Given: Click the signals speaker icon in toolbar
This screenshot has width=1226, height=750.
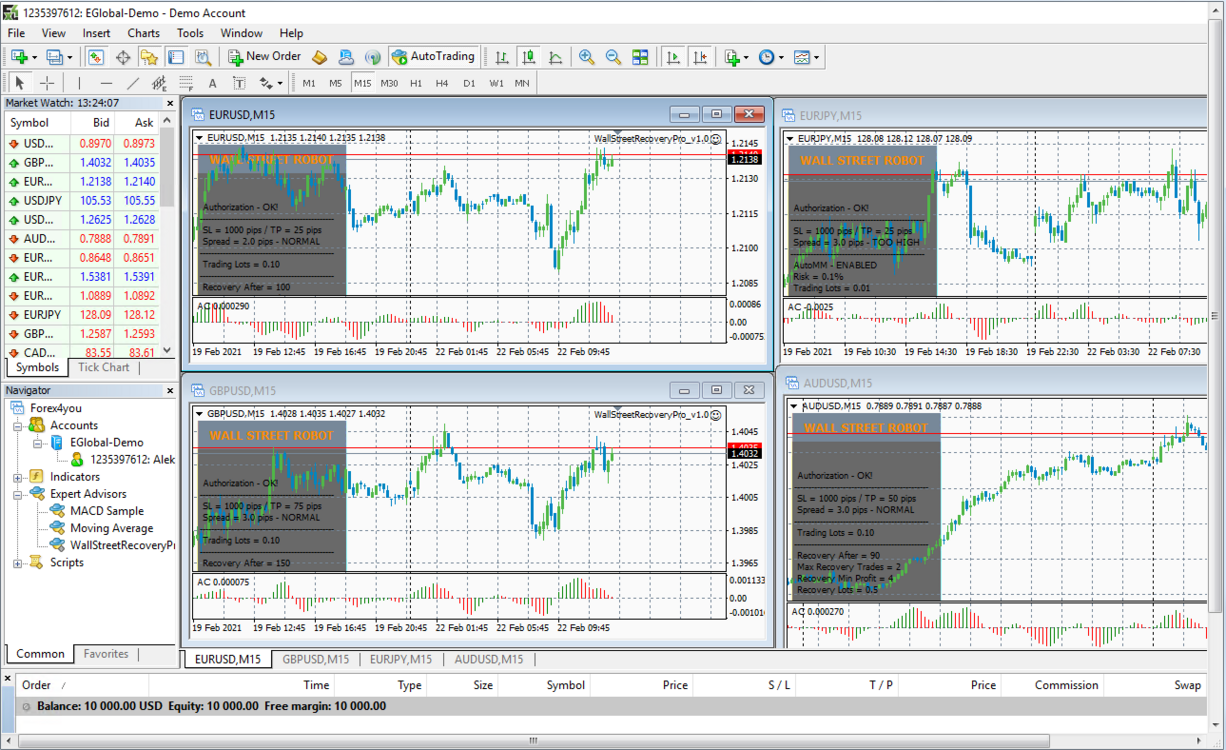Looking at the screenshot, I should pos(372,57).
